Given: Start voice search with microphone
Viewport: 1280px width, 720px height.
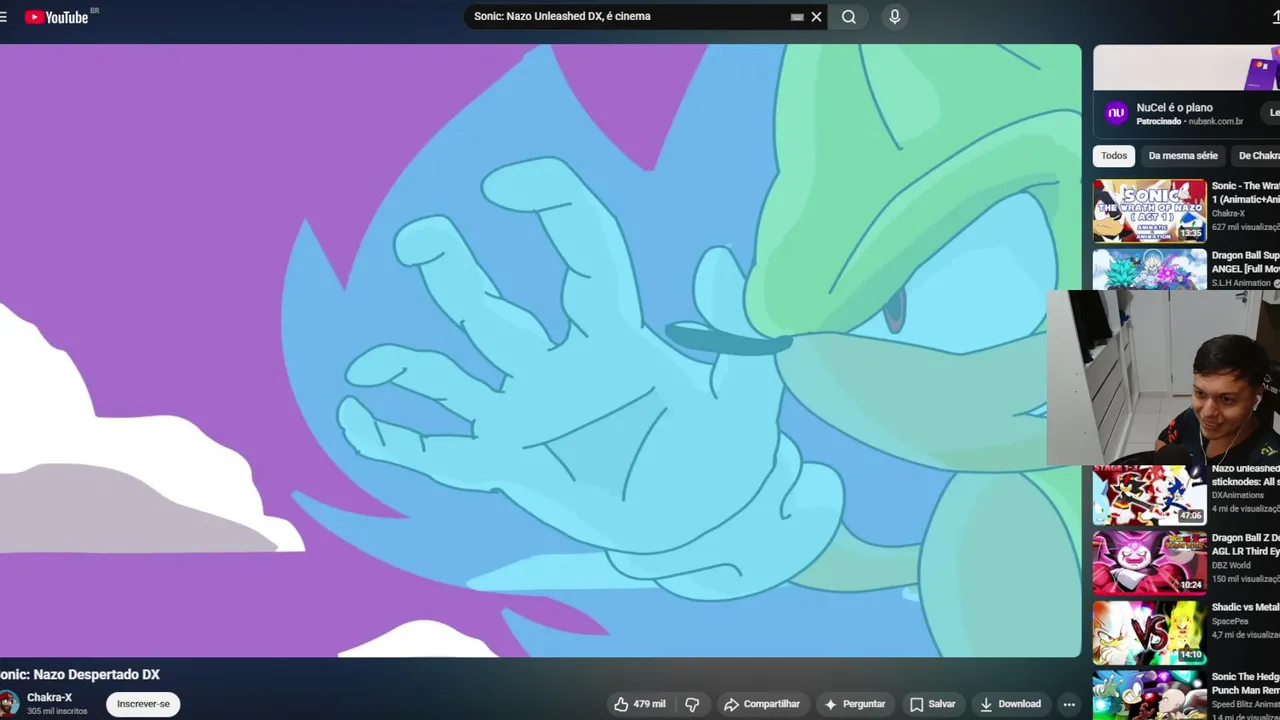Looking at the screenshot, I should click(895, 17).
